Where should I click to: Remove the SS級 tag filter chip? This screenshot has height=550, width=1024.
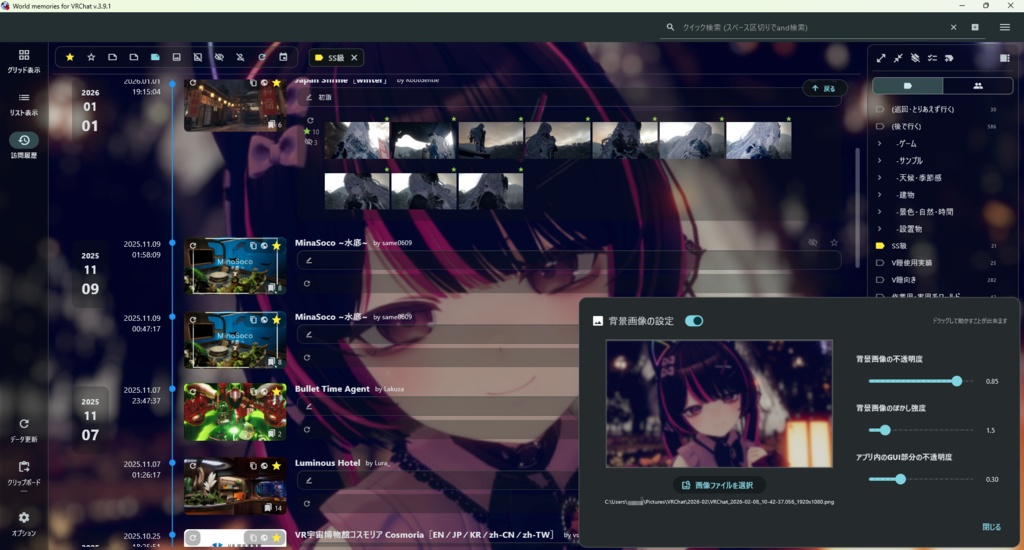click(354, 57)
